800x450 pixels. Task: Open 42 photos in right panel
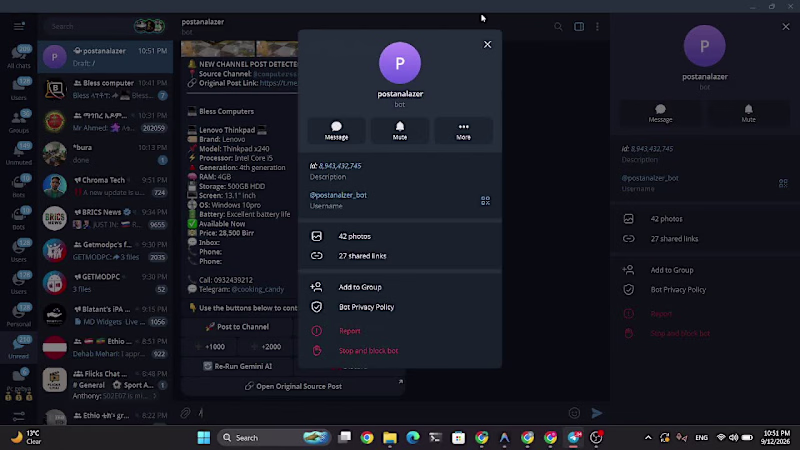tap(705, 219)
